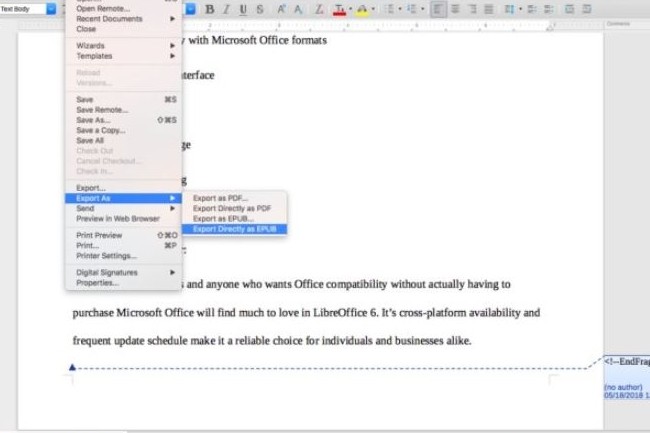Screen dimensions: 650x433
Task: Toggle bulleted list
Action: click(389, 9)
